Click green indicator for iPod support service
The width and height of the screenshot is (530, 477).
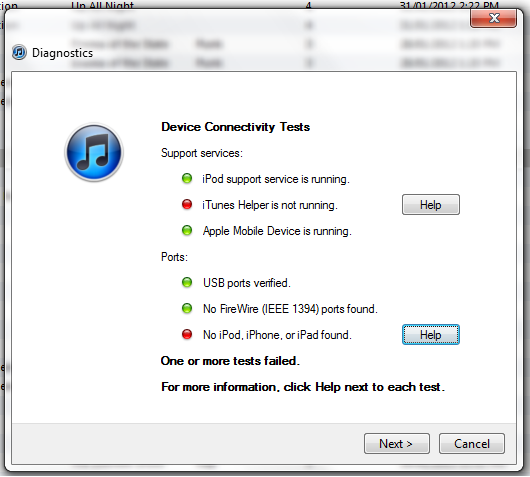tap(187, 178)
